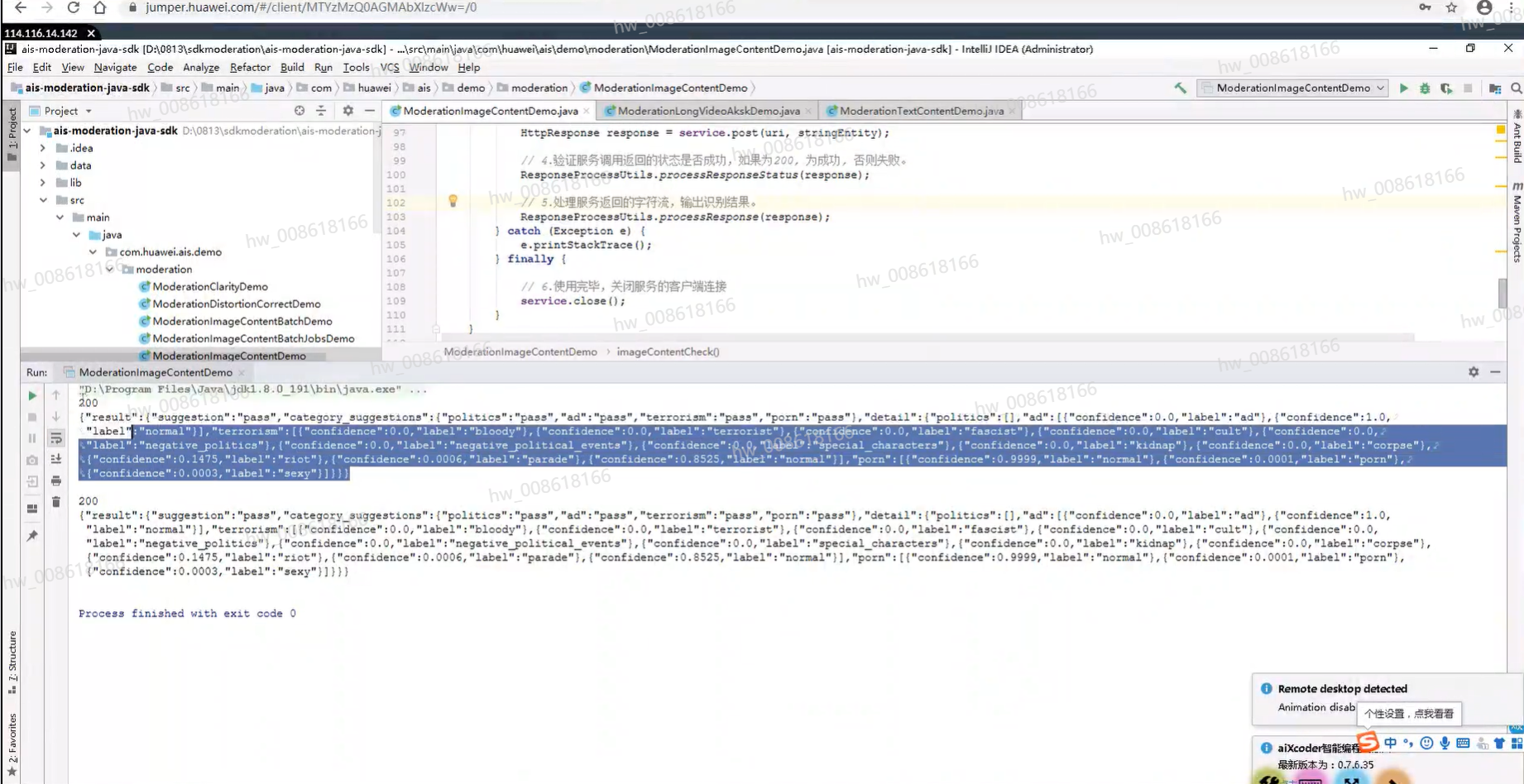Screen dimensions: 1524x784
Task: Toggle Sogou voice input microphone
Action: [x=1445, y=743]
